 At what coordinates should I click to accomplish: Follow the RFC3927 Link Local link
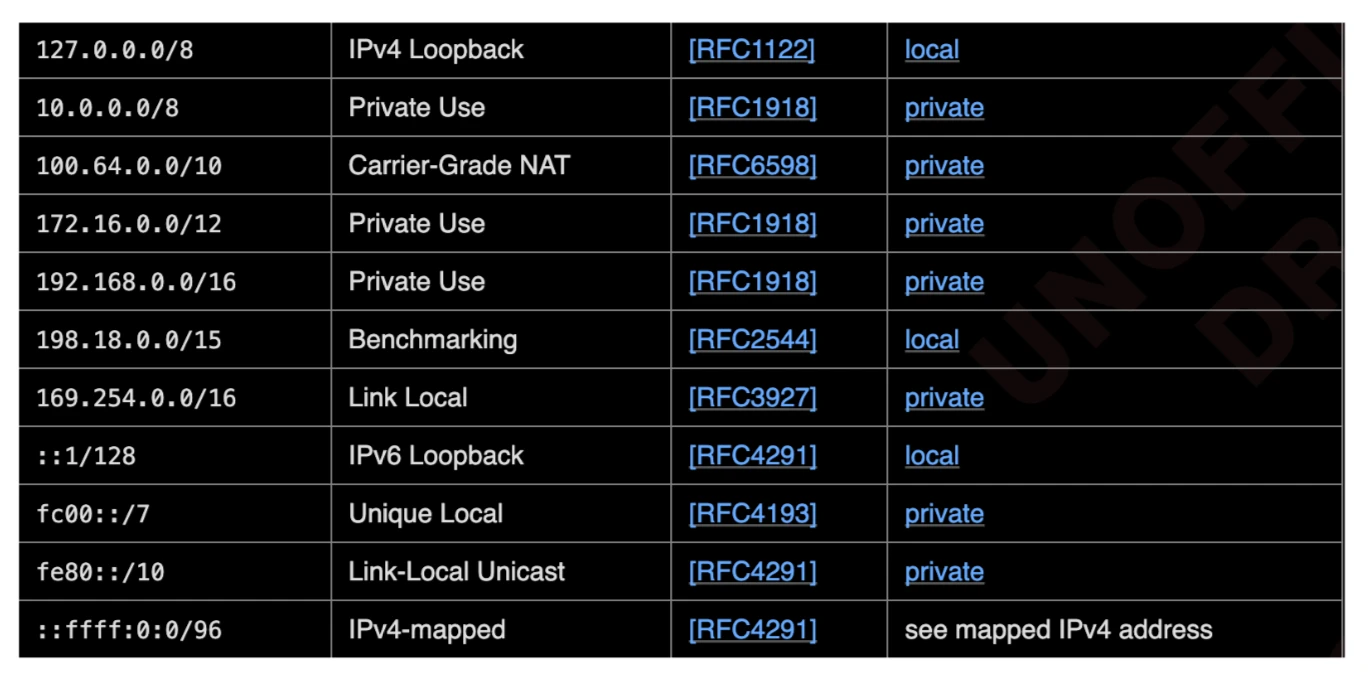752,398
